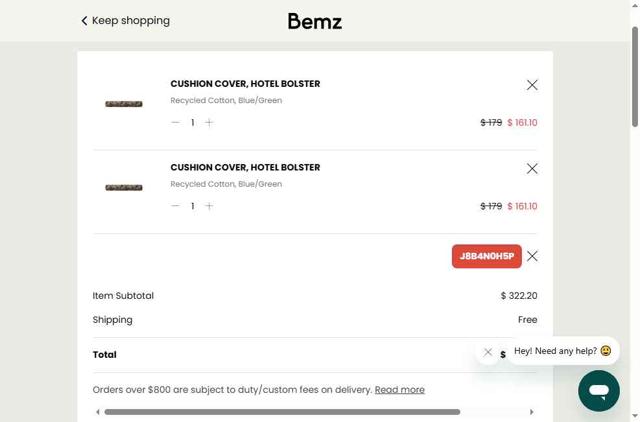Image resolution: width=640 pixels, height=422 pixels.
Task: Open first Cushion Cover, Hotel Bolster title
Action: tap(245, 84)
